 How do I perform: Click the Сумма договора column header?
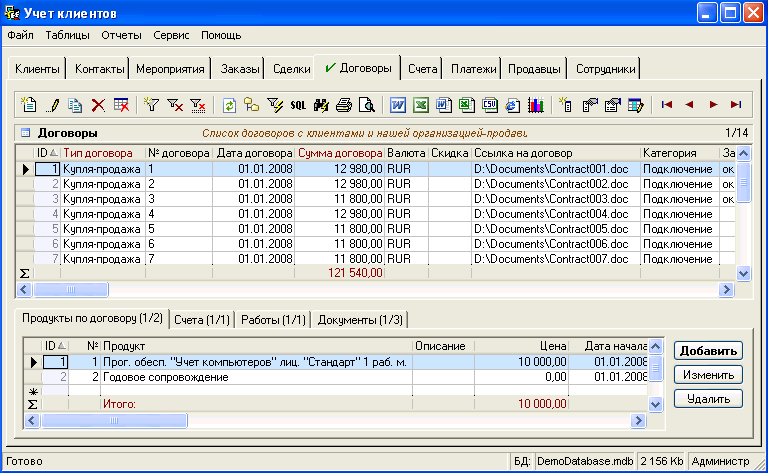point(339,153)
